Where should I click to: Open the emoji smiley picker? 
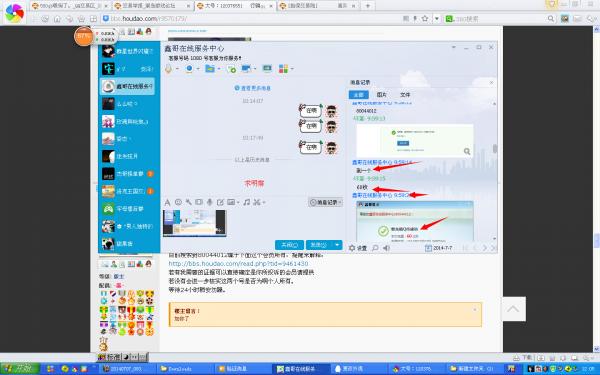[x=178, y=202]
